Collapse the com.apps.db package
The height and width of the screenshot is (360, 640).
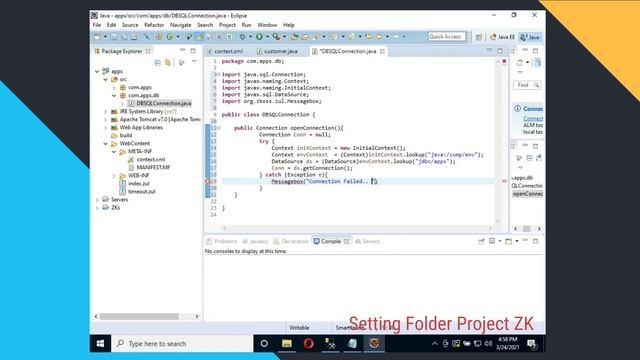pyautogui.click(x=114, y=96)
